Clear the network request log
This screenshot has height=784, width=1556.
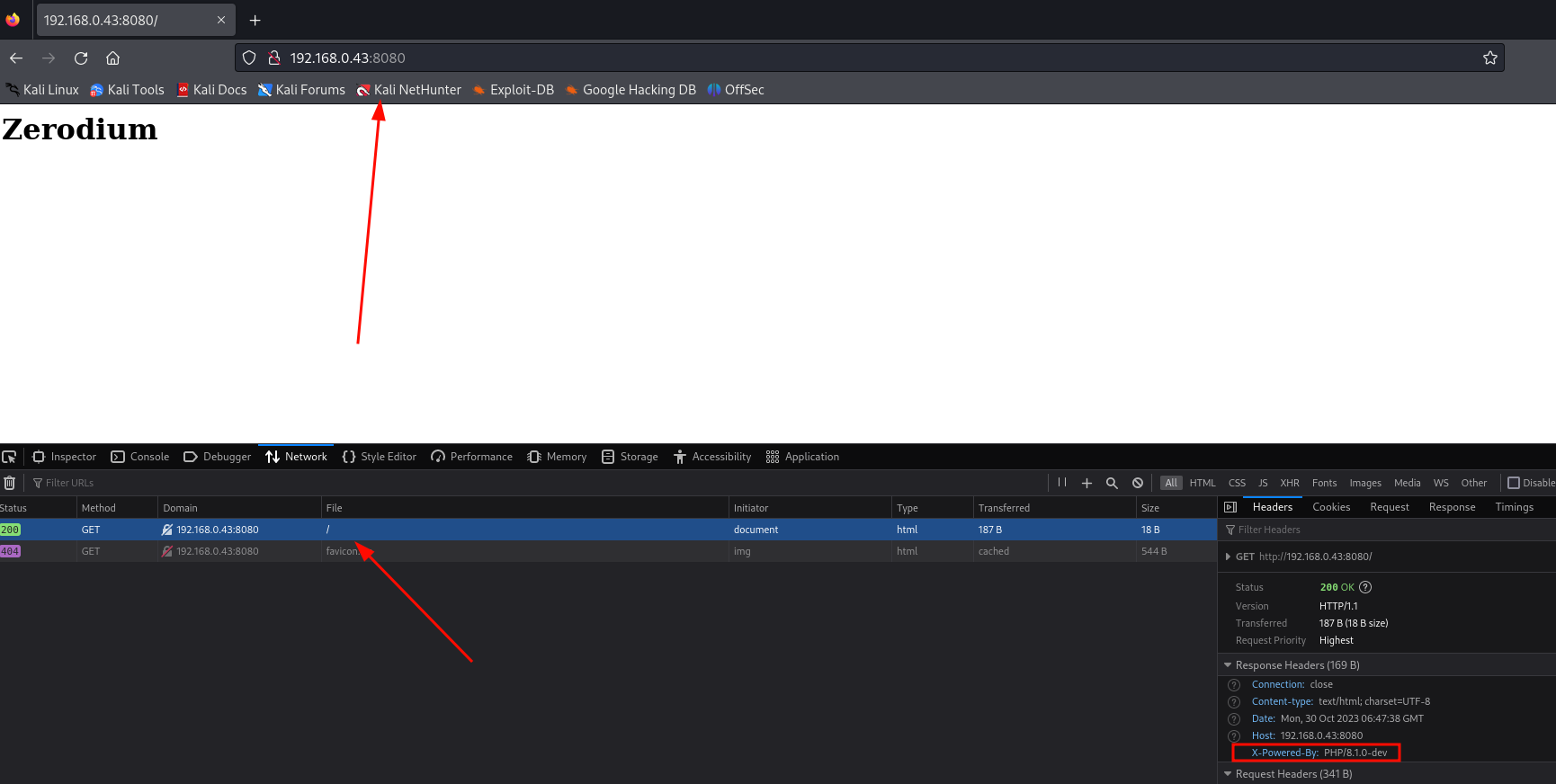click(x=10, y=483)
